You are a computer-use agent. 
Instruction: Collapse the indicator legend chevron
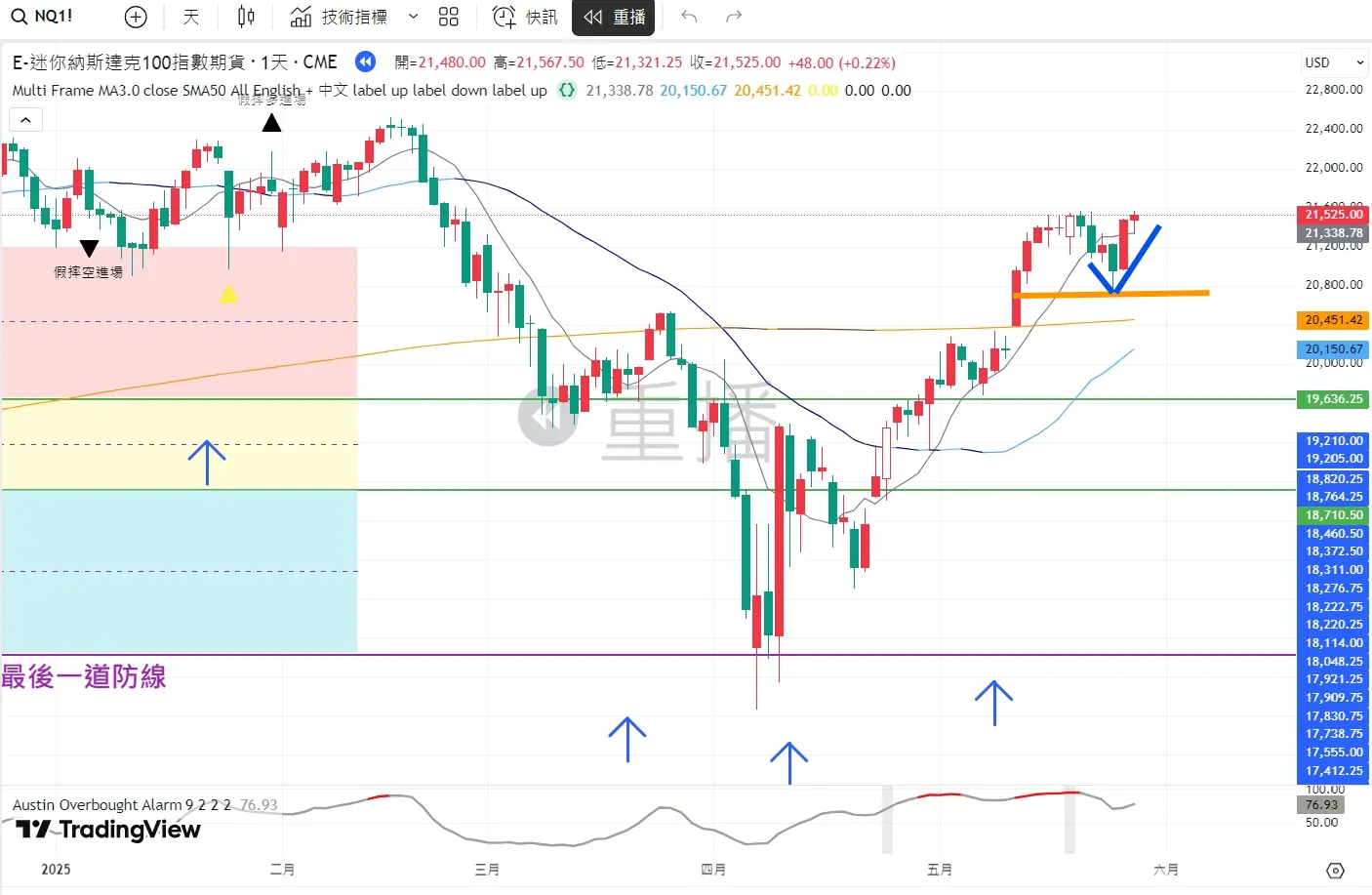(25, 120)
